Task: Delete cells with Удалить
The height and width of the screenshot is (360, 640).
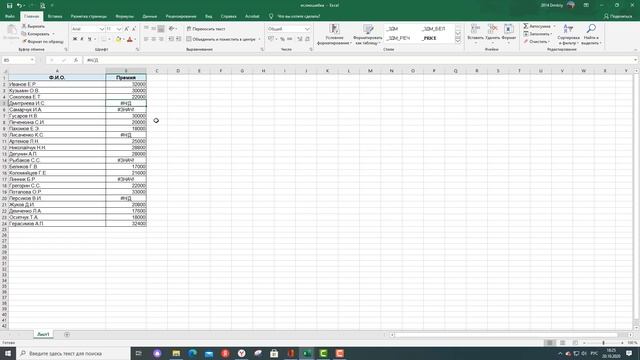Action: [x=493, y=34]
